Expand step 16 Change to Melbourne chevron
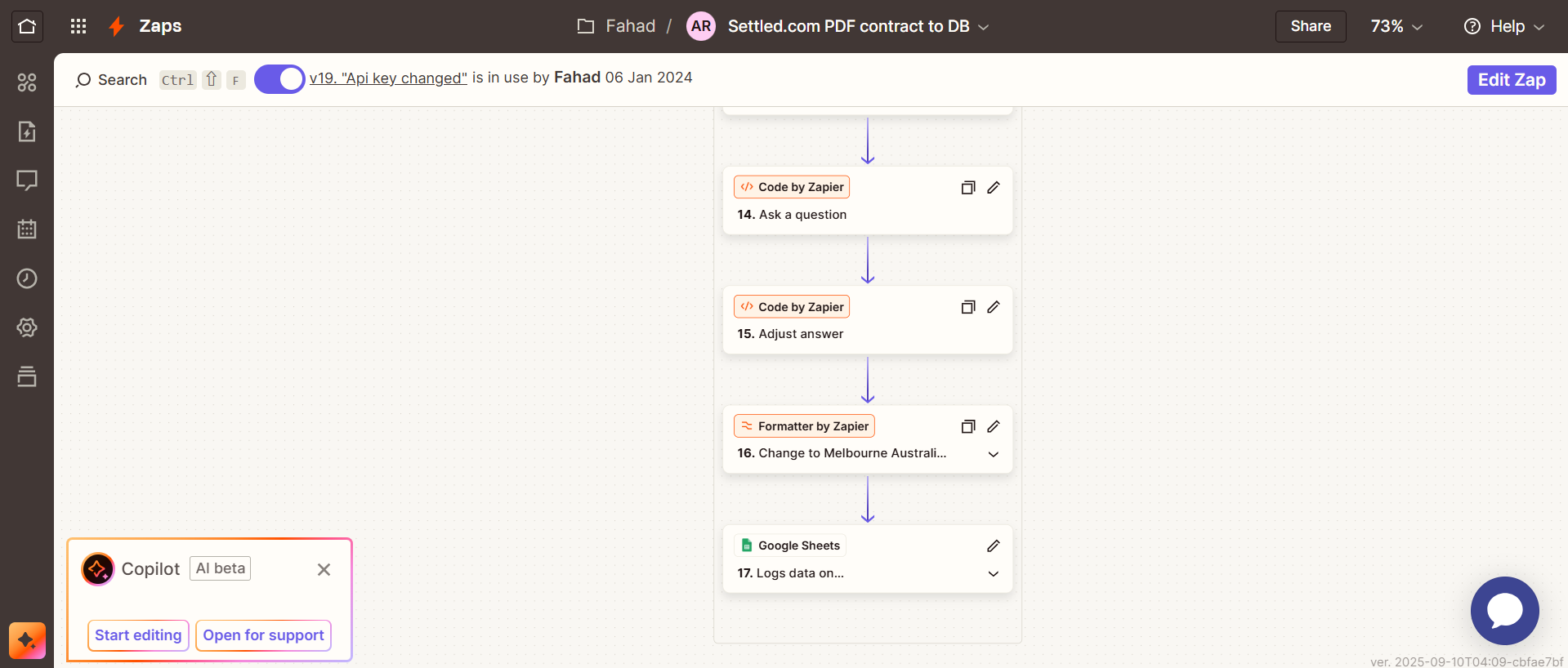1568x668 pixels. point(993,454)
